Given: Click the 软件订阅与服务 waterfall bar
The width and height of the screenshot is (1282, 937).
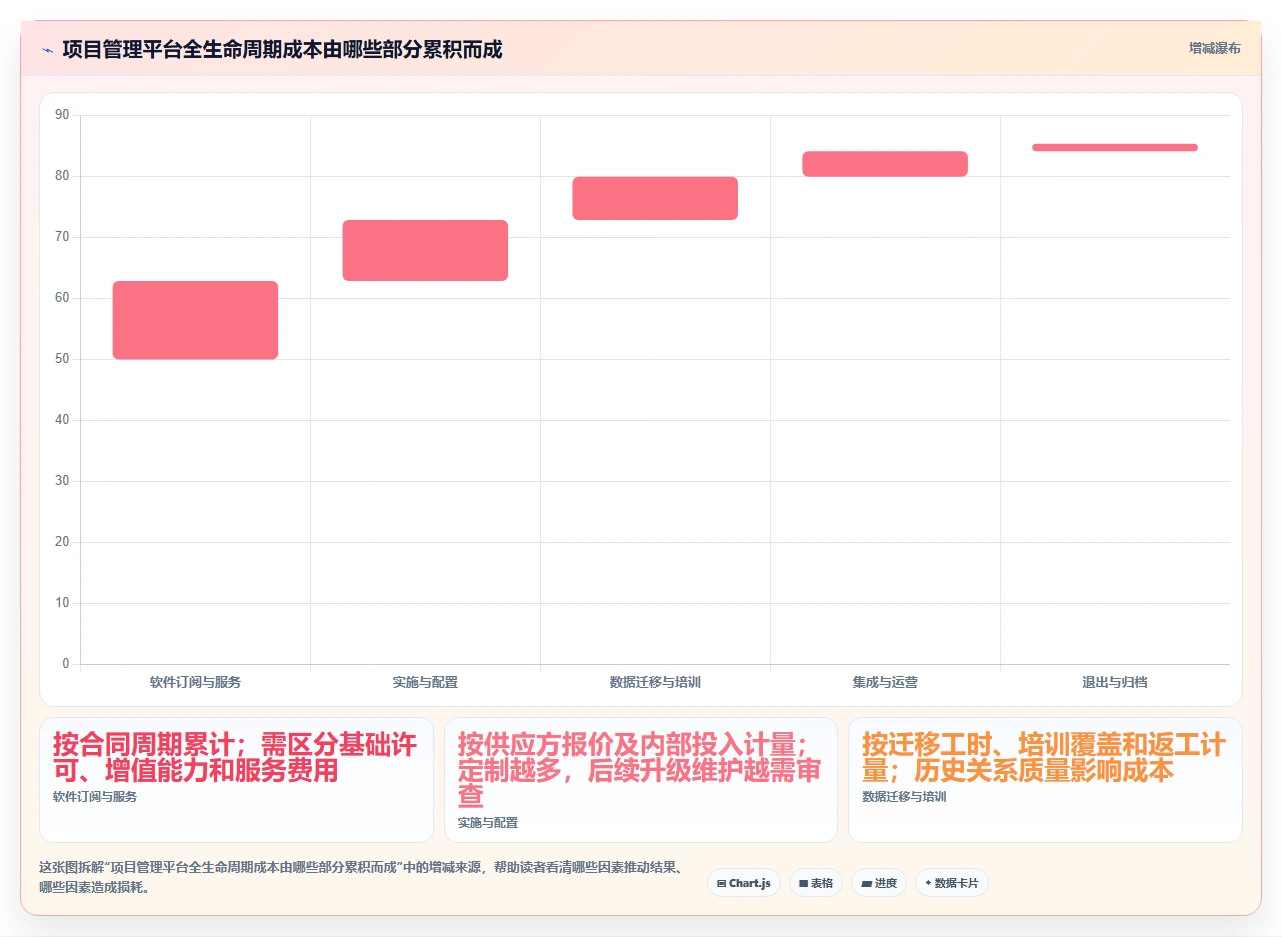Looking at the screenshot, I should point(195,320).
